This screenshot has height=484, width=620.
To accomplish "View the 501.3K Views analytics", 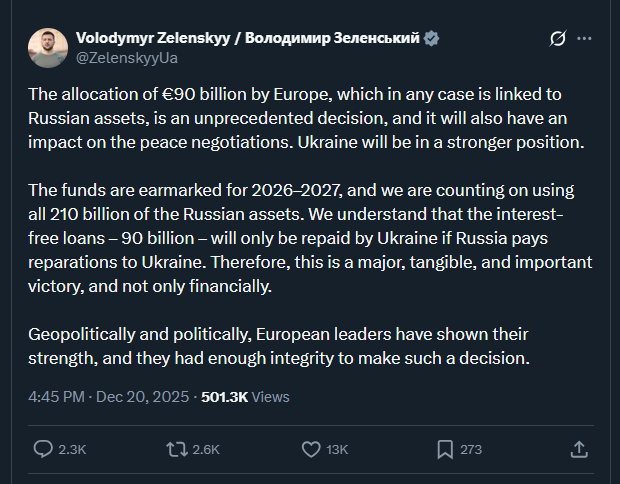I will [245, 397].
